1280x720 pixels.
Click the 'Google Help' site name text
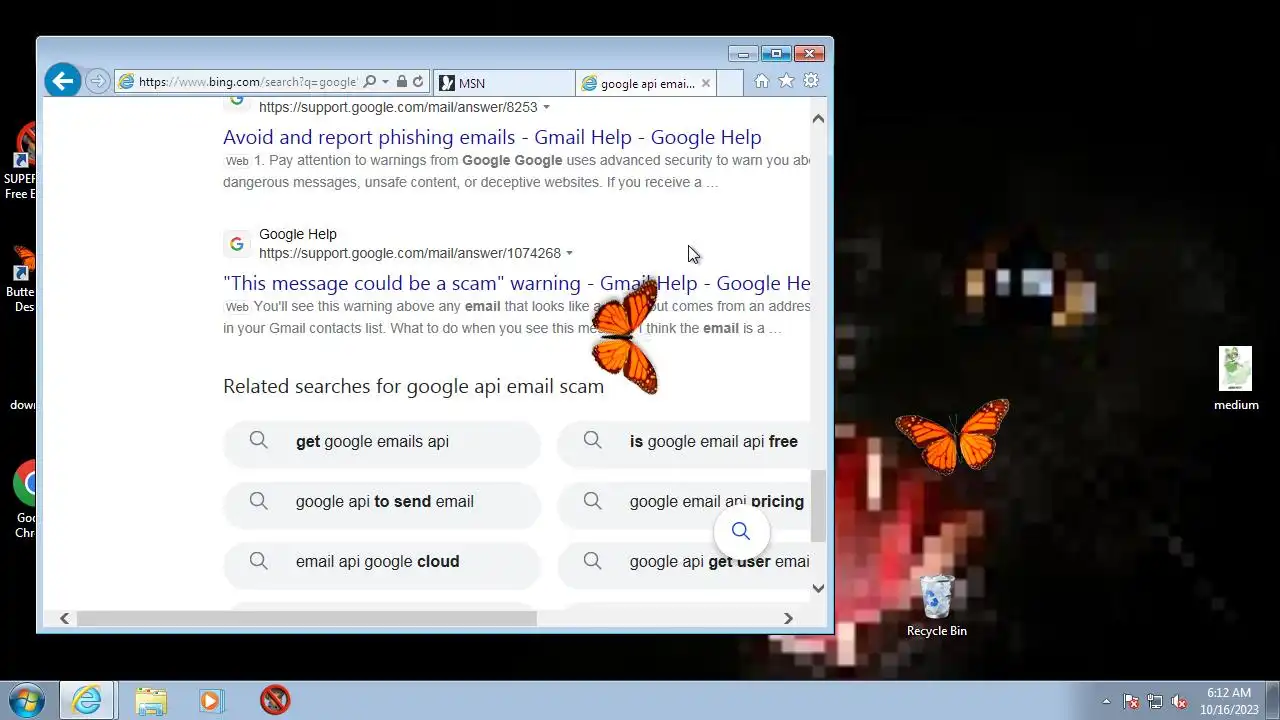pyautogui.click(x=298, y=234)
